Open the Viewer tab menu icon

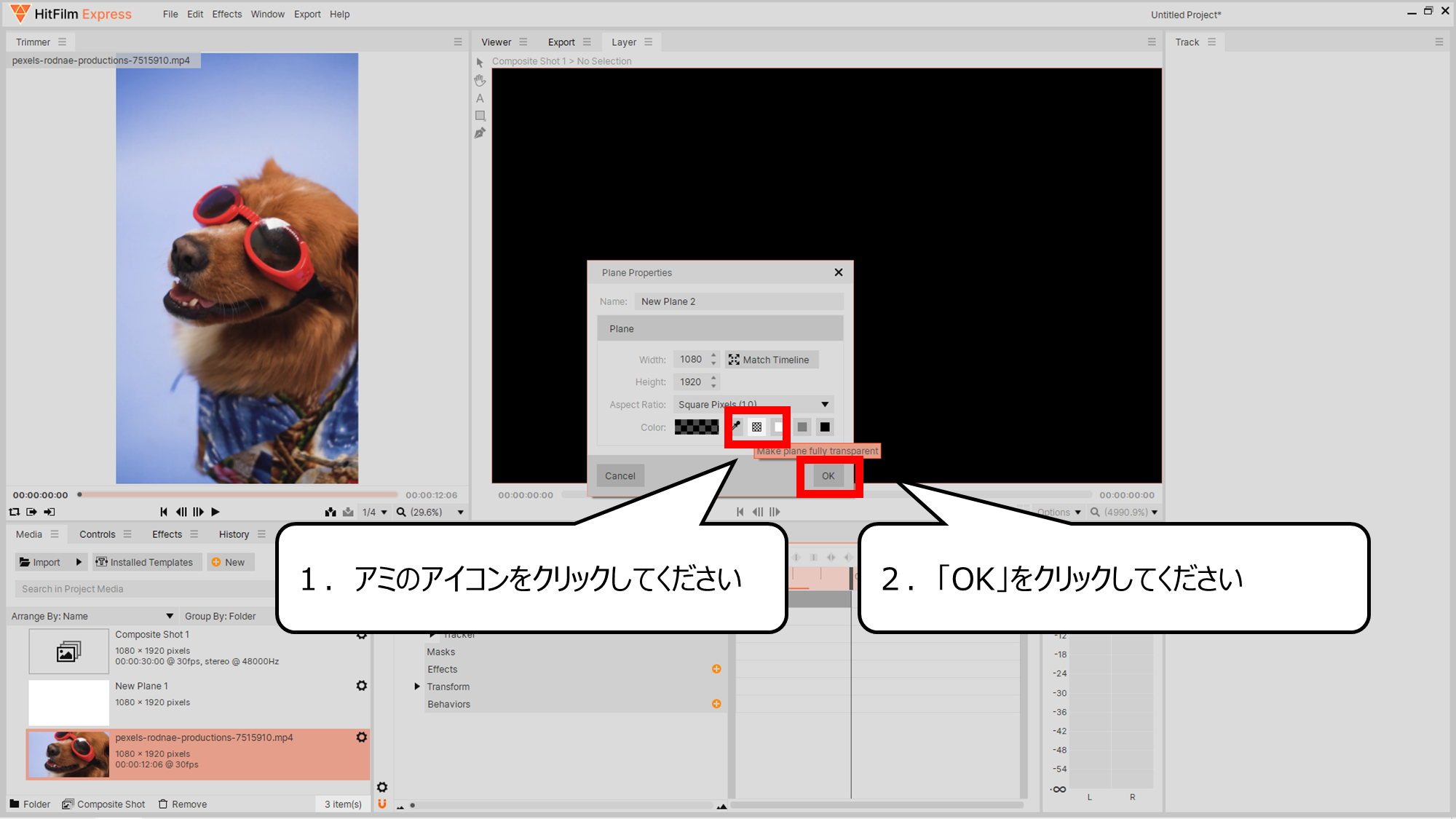point(523,42)
